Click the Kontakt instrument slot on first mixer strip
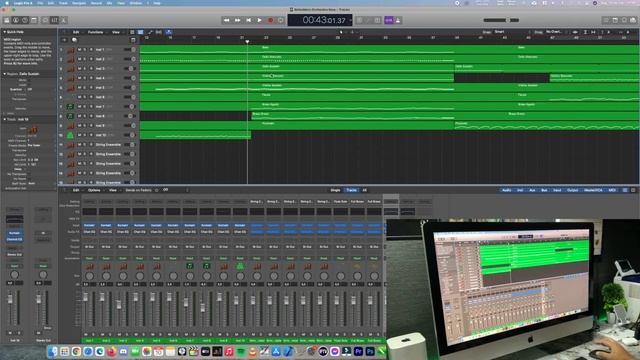The height and width of the screenshot is (360, 640). click(x=89, y=225)
